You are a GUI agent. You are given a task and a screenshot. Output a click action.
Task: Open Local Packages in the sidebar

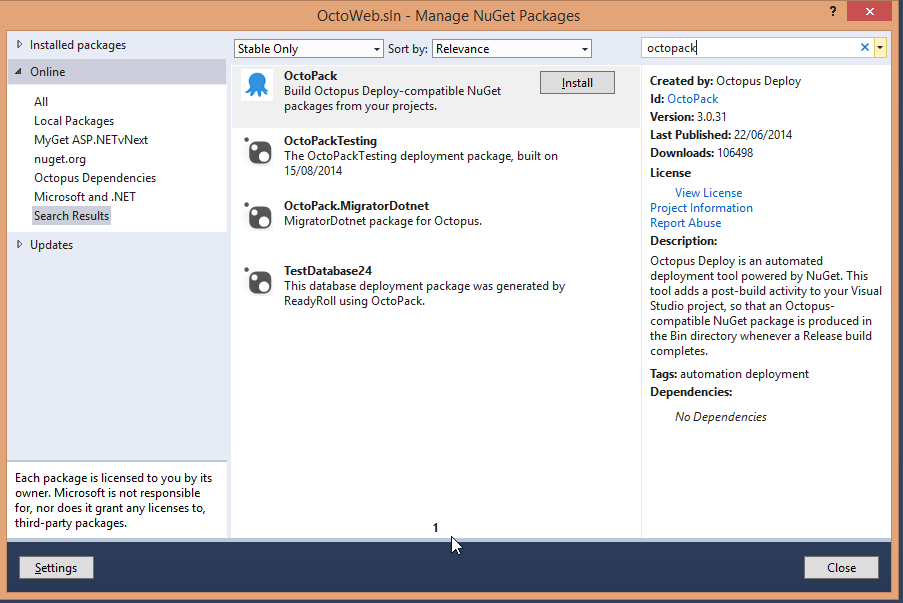(x=76, y=120)
